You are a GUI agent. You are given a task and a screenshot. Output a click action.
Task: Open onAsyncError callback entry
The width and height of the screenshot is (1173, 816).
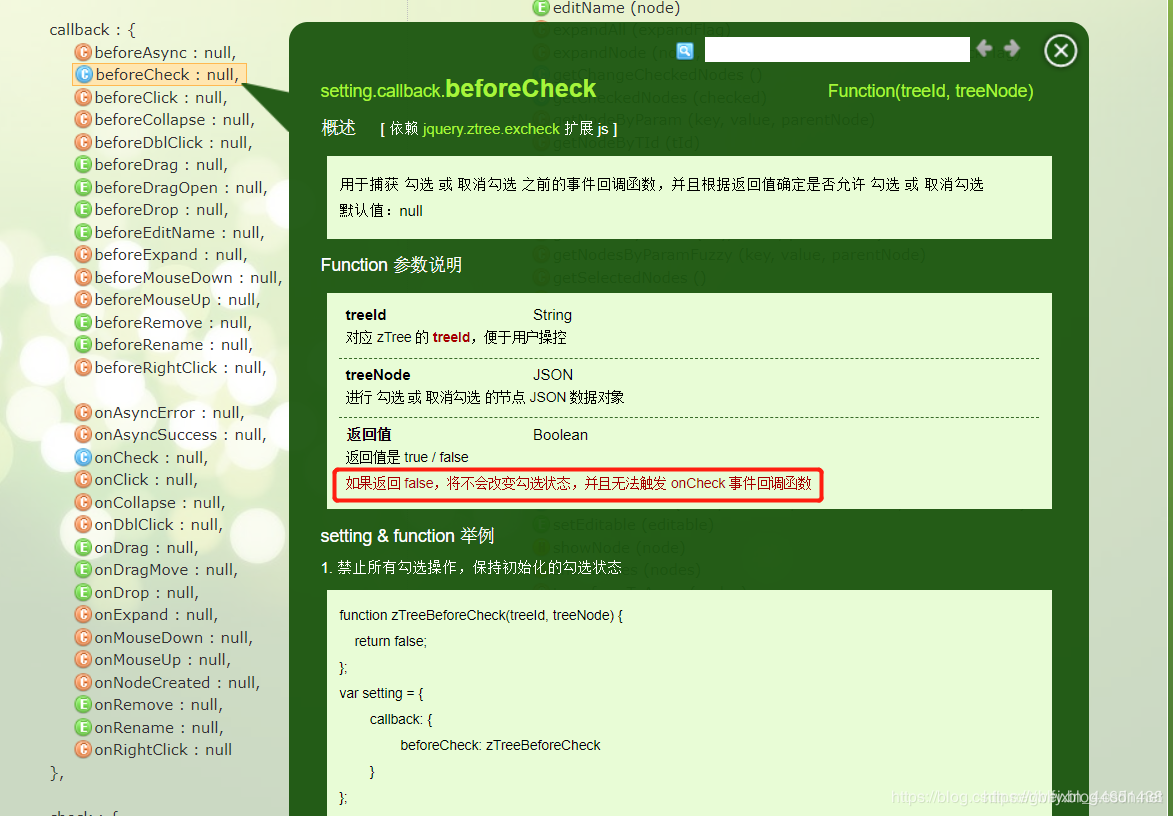click(160, 412)
